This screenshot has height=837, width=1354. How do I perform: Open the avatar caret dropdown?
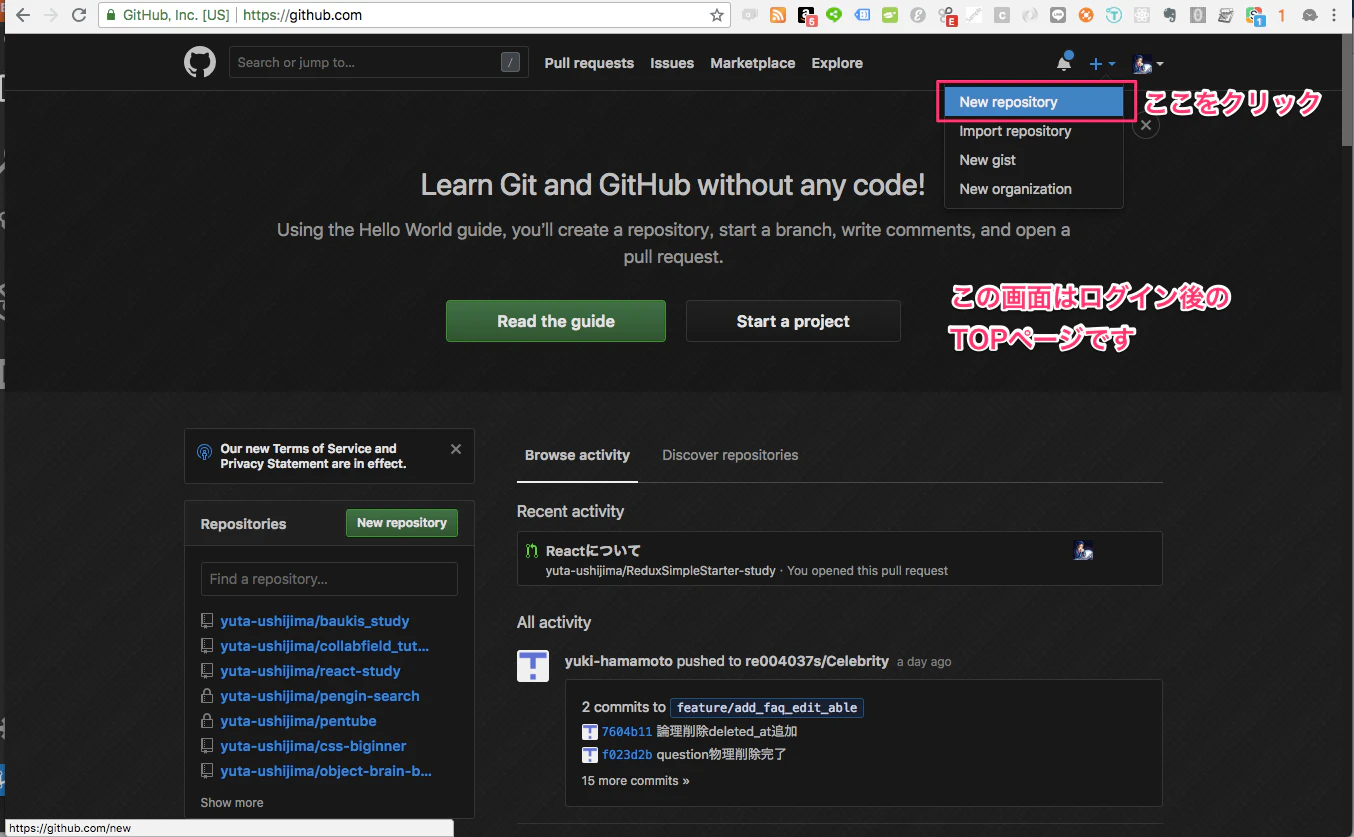[x=1161, y=63]
